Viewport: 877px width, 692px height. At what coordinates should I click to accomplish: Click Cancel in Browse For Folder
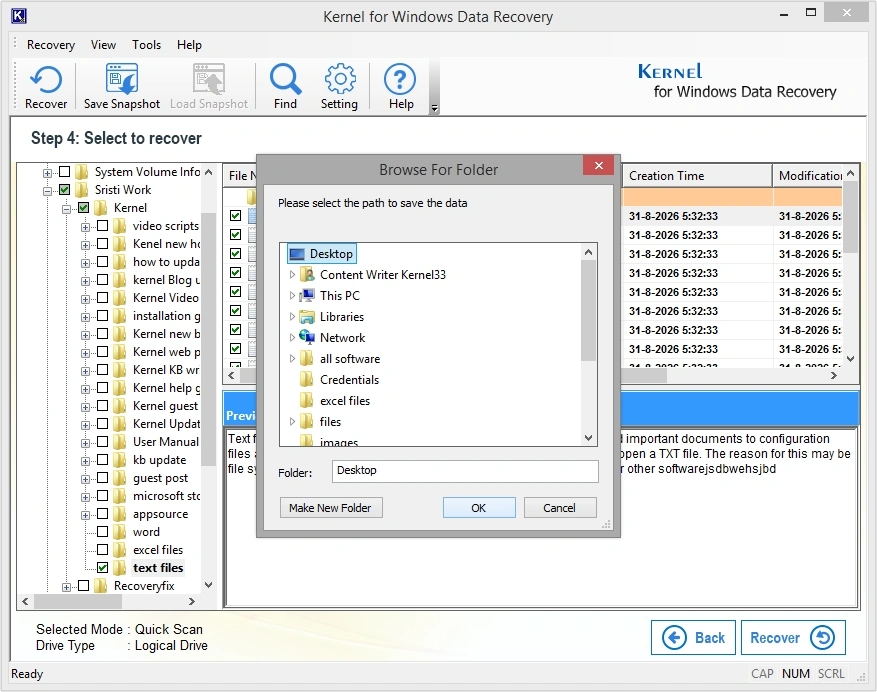point(559,508)
